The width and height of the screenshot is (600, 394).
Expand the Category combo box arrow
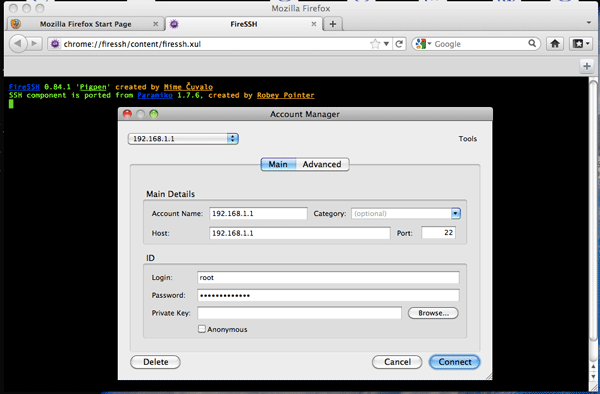pos(455,213)
